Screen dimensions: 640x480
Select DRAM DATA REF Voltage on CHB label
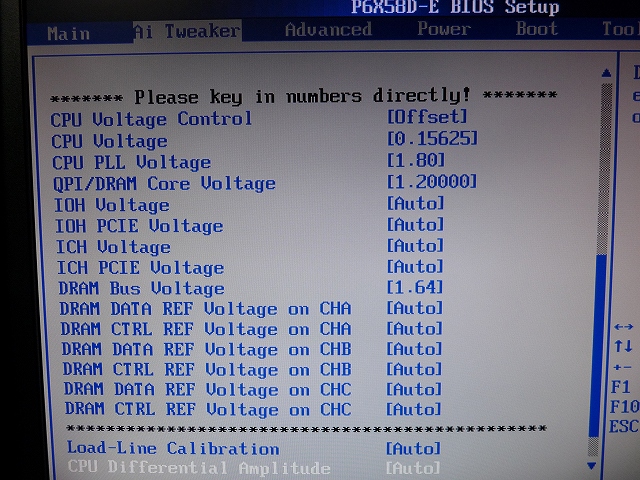click(x=207, y=350)
